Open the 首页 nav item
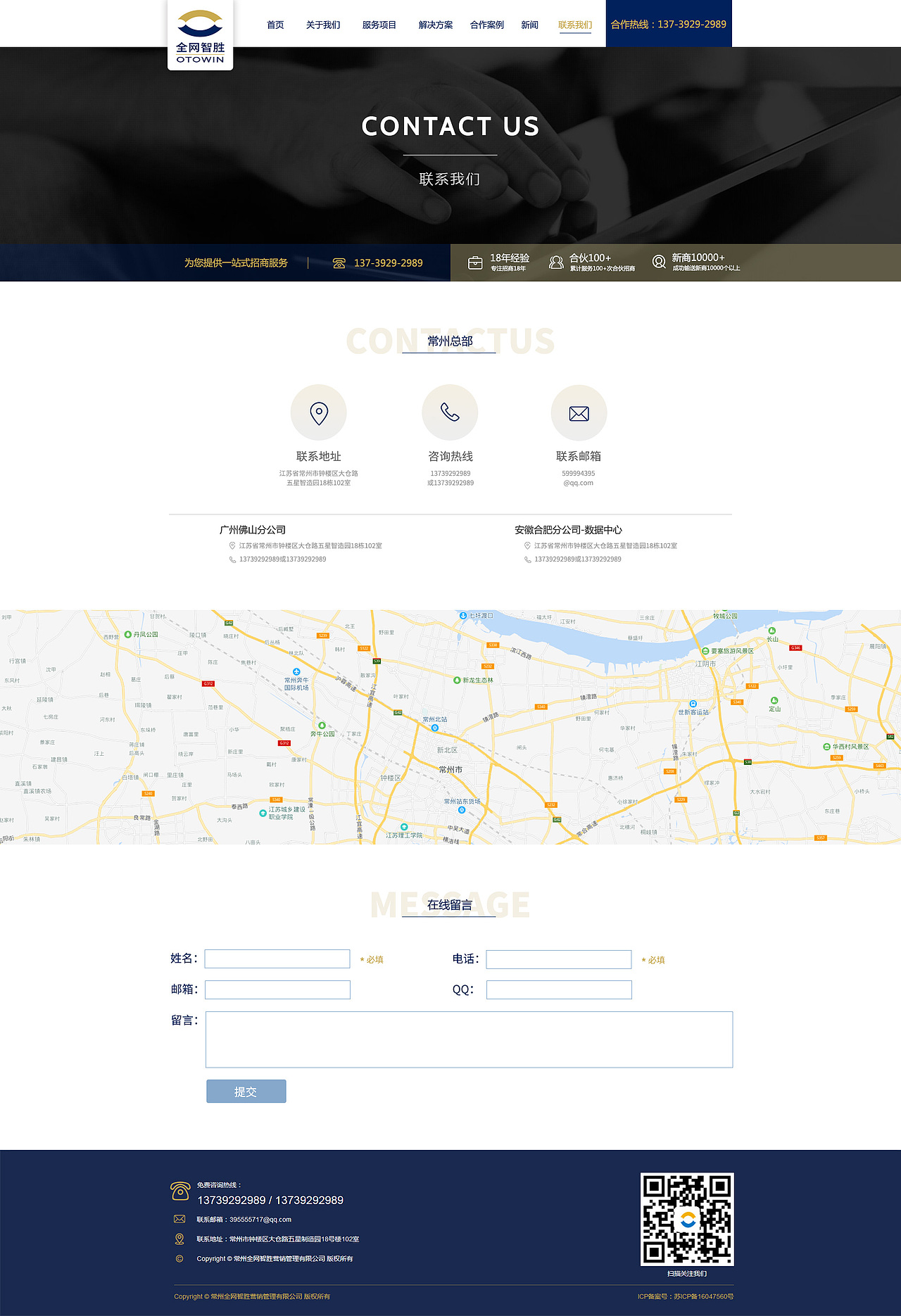Screen dimensions: 901x1316 pos(275,25)
